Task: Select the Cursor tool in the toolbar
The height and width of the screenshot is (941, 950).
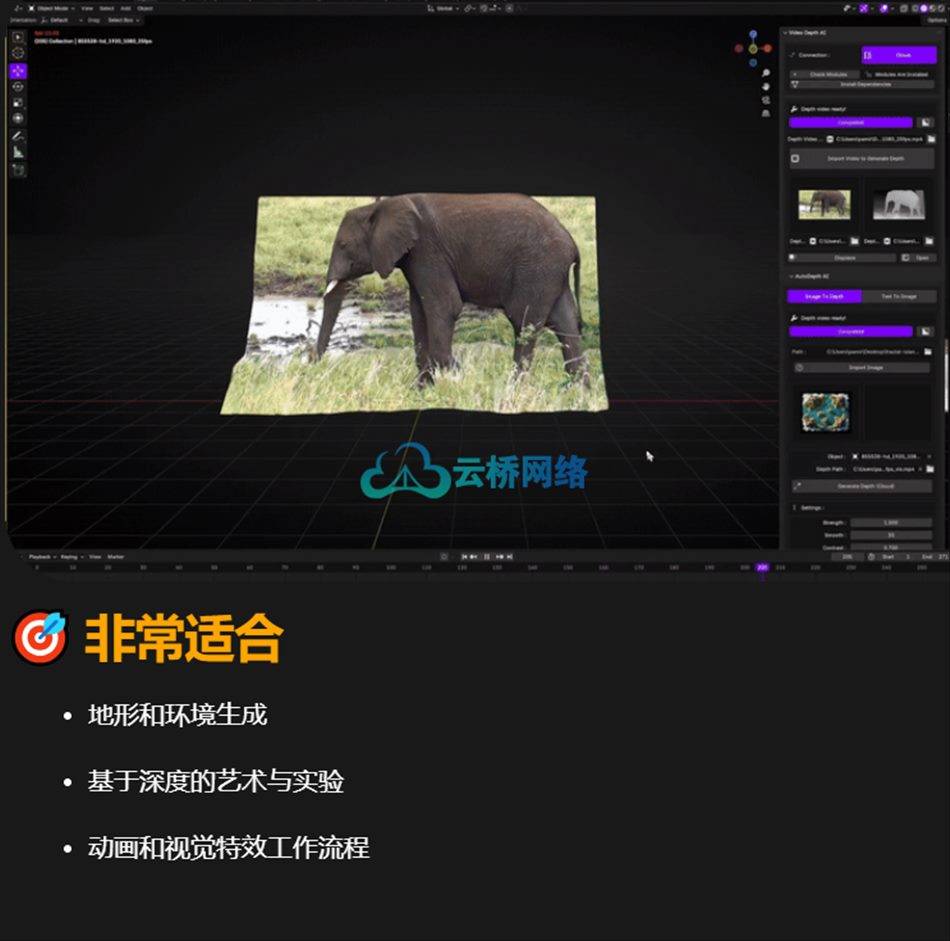Action: pos(18,53)
